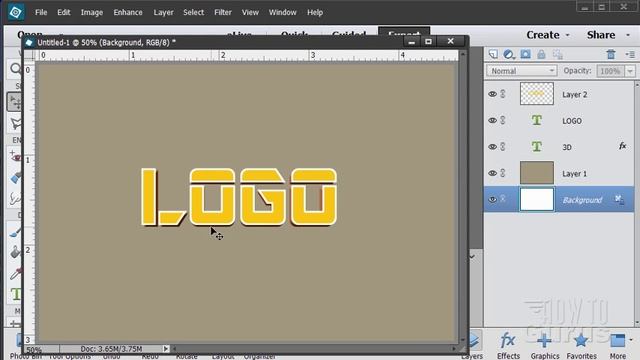Click the yellow LOGO text on canvas
640x360 pixels.
(239, 197)
